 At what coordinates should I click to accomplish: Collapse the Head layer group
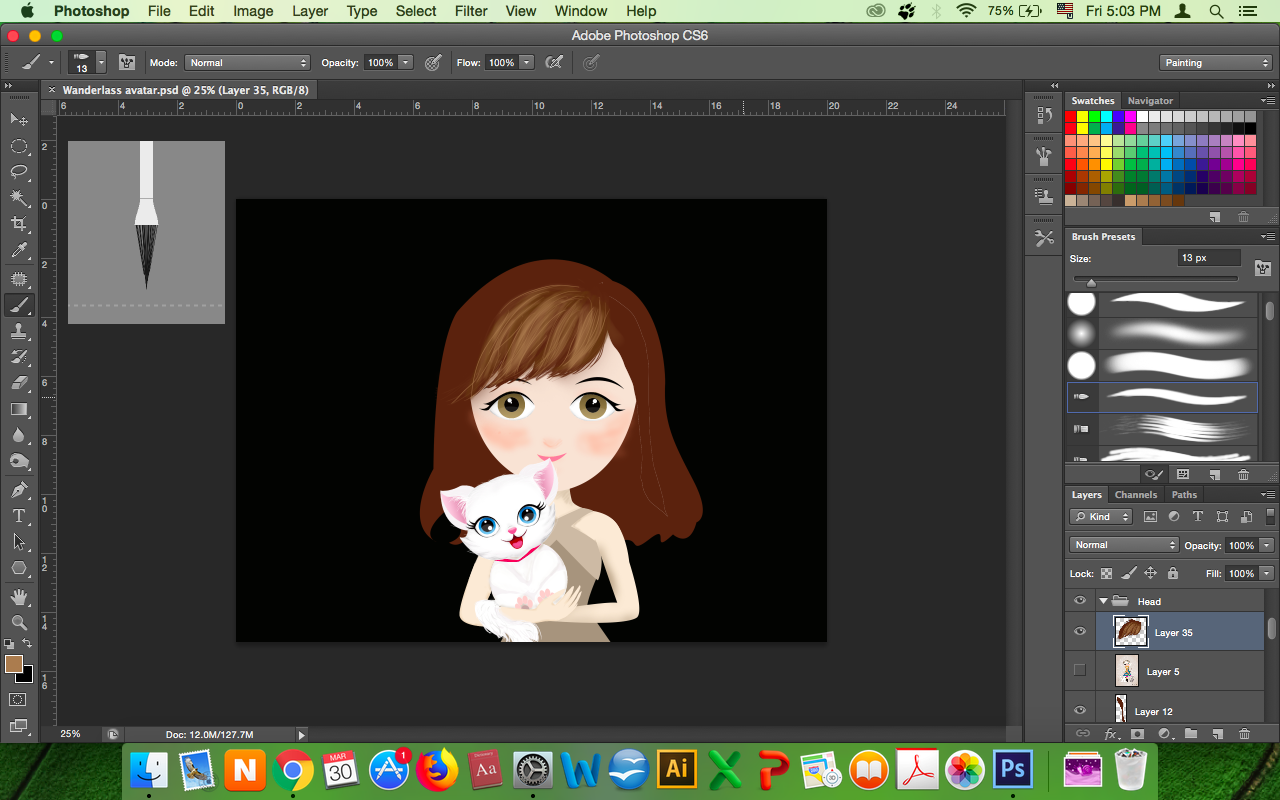coord(1104,601)
